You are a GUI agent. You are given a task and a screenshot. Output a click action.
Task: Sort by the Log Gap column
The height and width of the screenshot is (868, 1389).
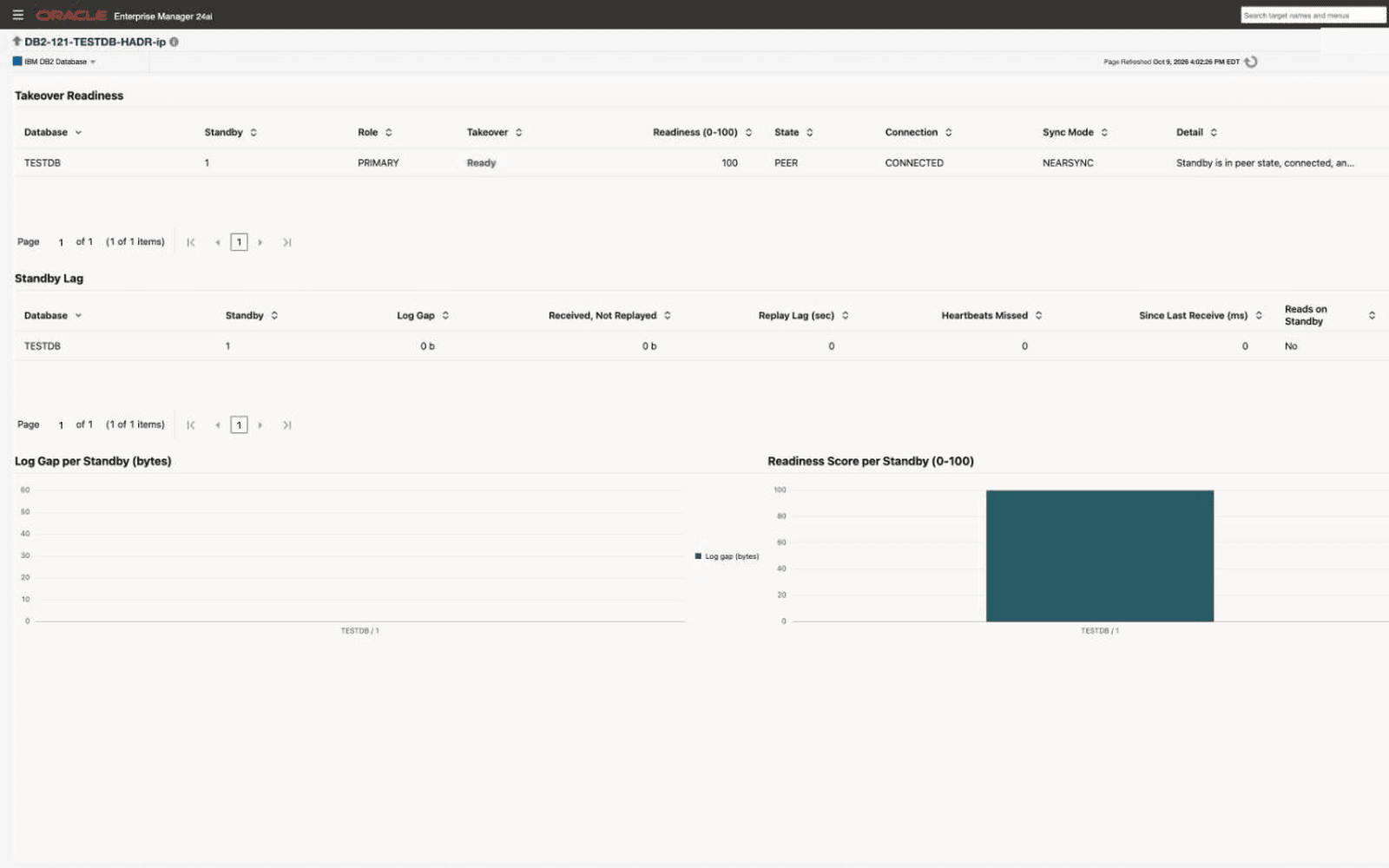click(x=445, y=316)
